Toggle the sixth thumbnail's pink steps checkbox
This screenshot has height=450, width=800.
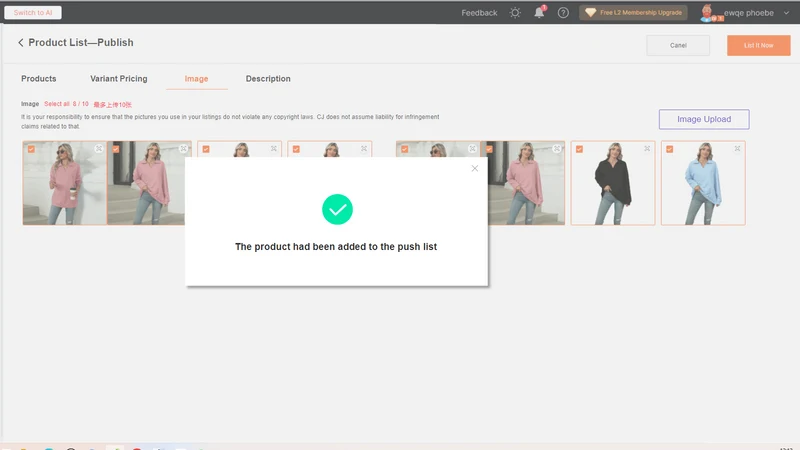tap(489, 149)
